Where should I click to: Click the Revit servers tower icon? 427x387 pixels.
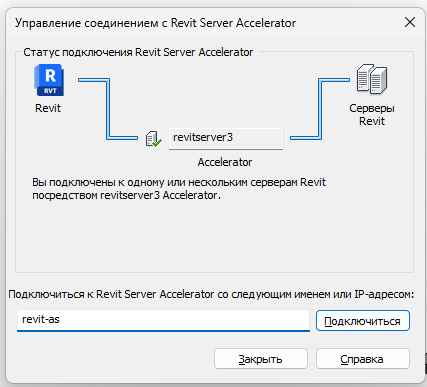372,79
